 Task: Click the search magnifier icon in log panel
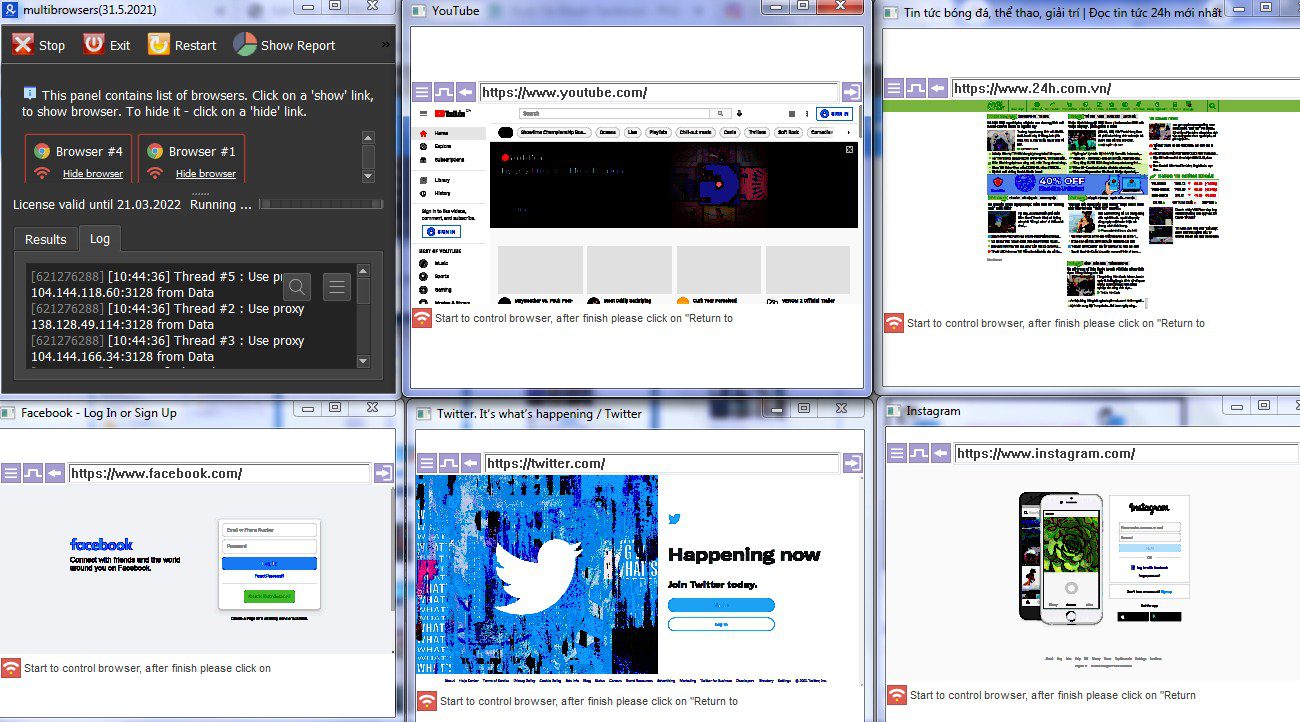click(297, 287)
